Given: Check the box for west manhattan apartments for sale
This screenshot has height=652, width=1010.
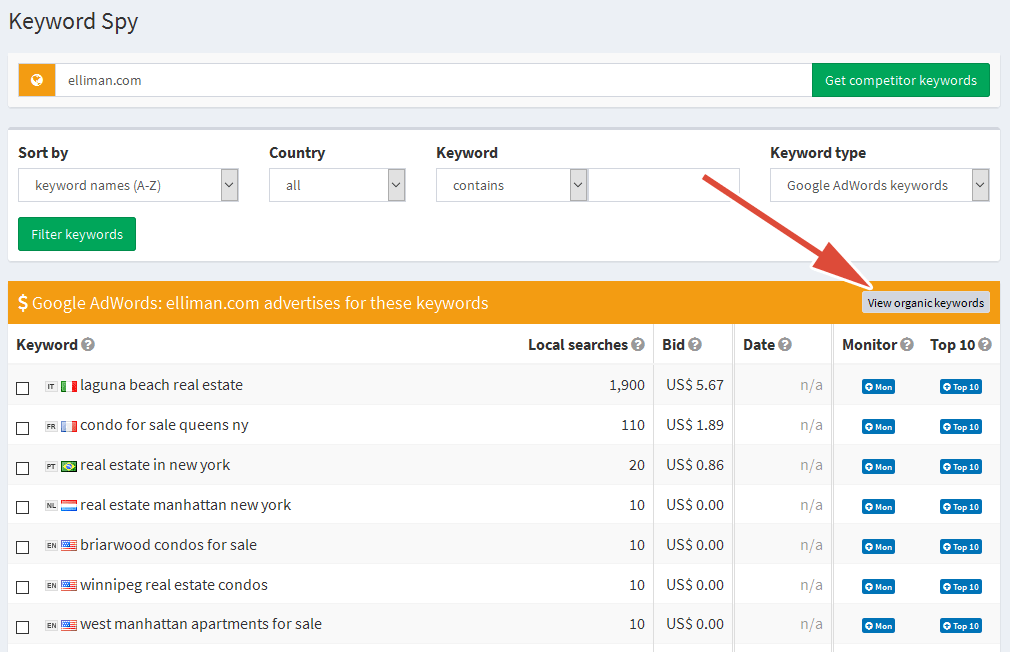Looking at the screenshot, I should point(23,625).
